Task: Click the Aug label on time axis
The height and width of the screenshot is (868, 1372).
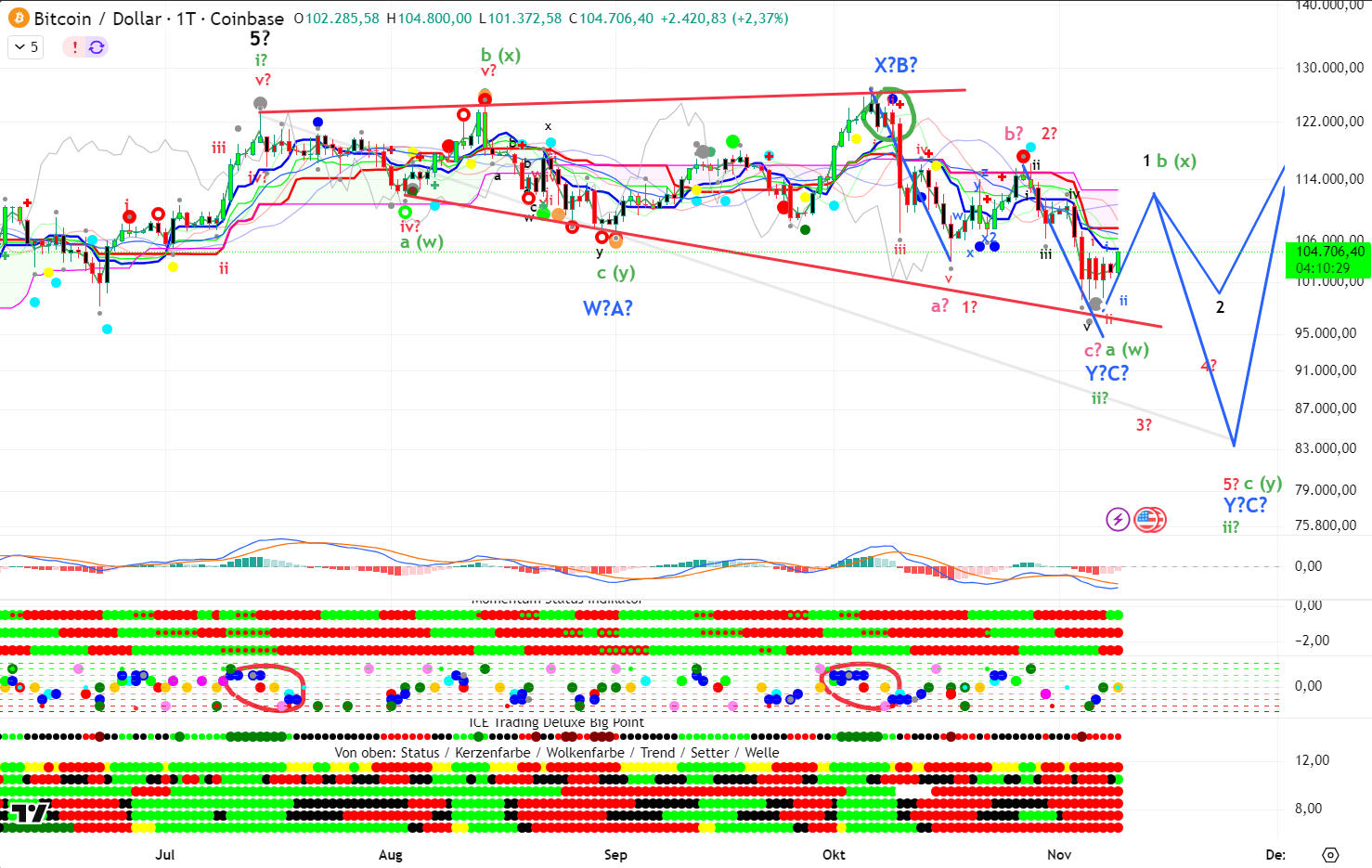Action: coord(391,854)
